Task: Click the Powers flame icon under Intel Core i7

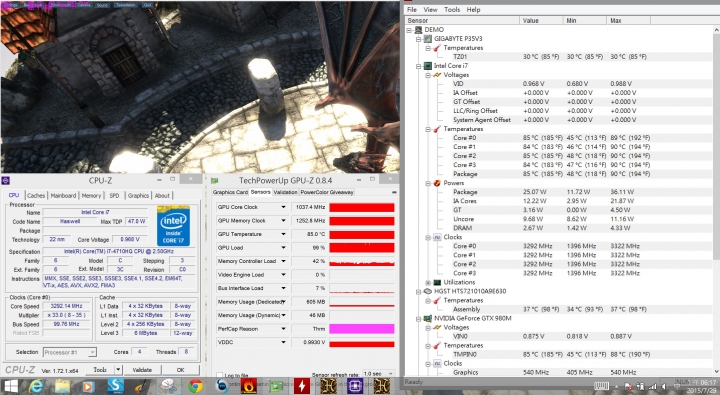Action: coord(437,183)
